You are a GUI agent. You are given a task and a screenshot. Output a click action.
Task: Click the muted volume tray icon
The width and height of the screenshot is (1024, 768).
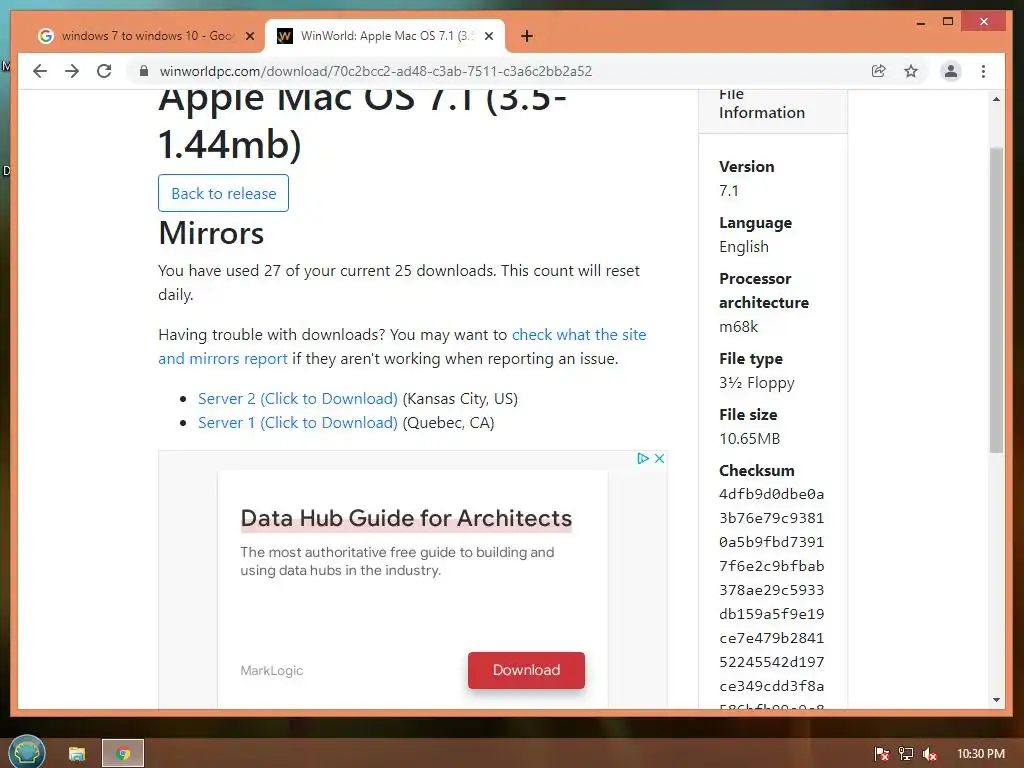[x=930, y=754]
